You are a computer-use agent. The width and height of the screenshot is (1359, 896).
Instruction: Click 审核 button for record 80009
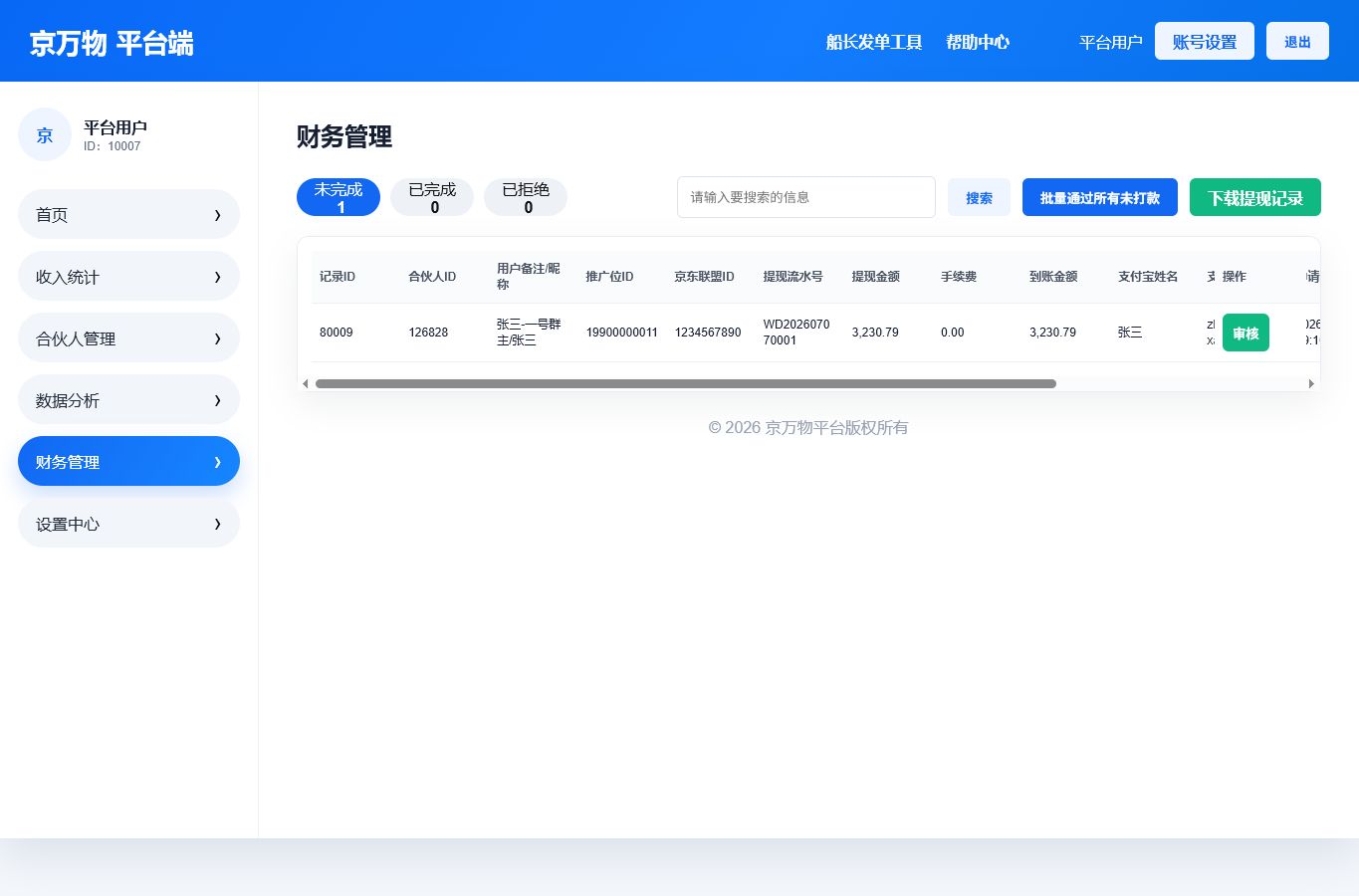click(1246, 333)
